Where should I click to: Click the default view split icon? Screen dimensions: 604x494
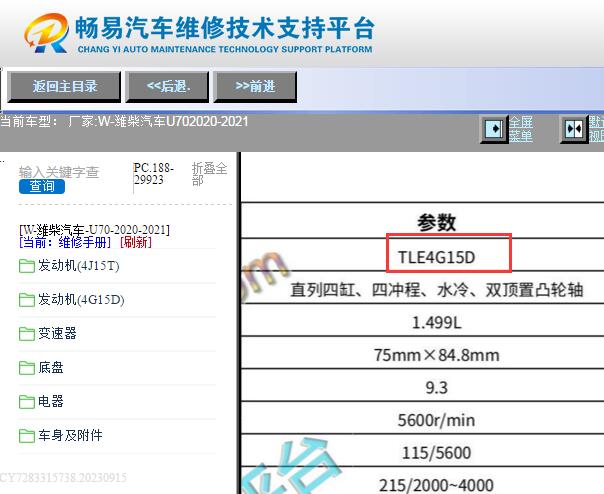coord(574,129)
